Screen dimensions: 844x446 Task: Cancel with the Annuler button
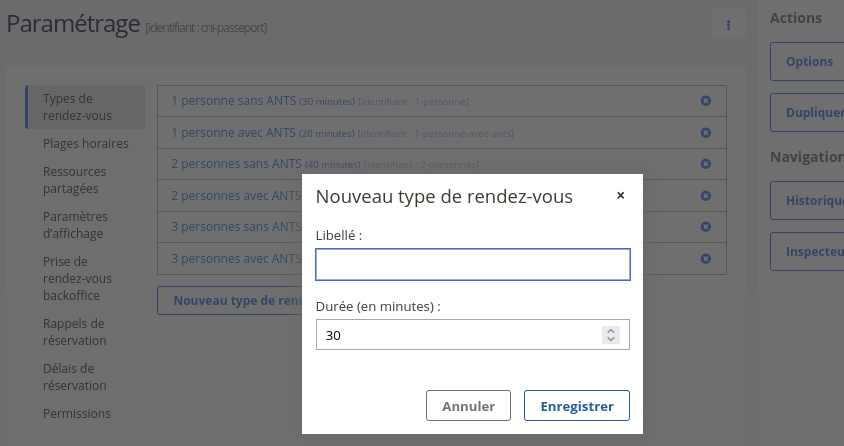point(469,406)
